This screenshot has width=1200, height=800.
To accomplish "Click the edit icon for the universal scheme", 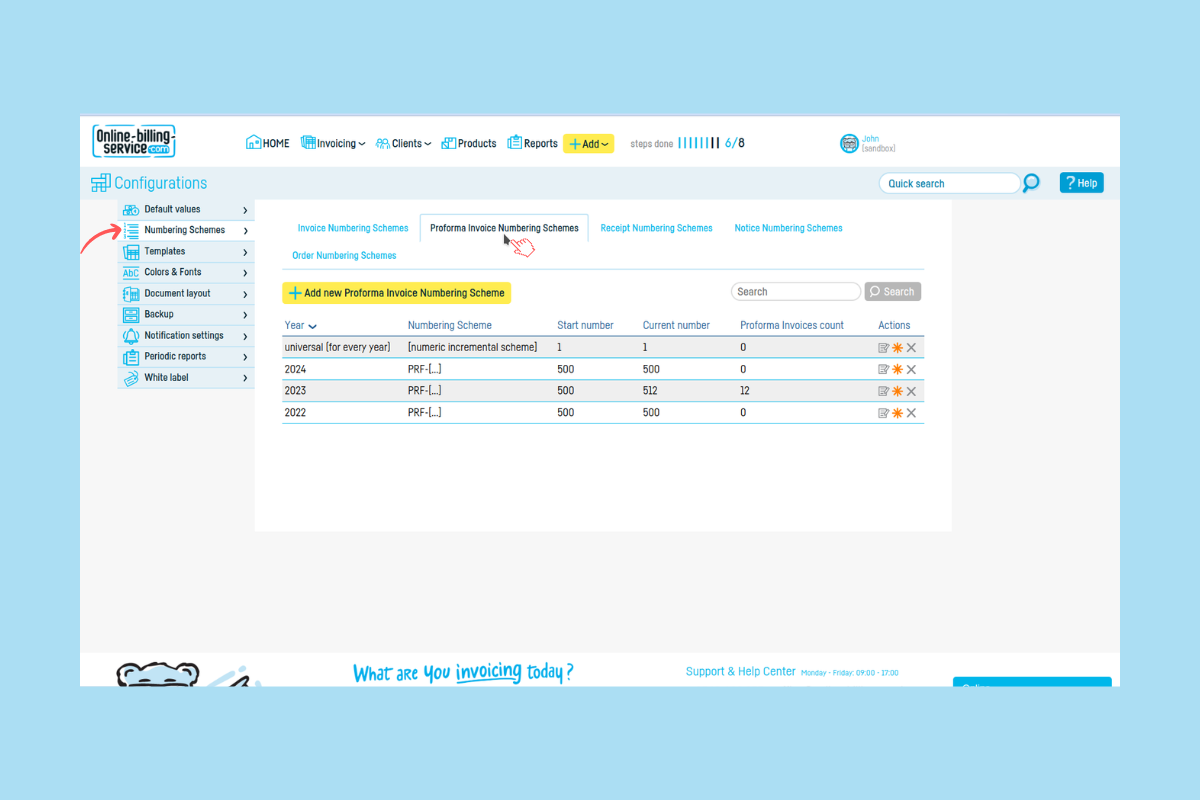I will tap(883, 347).
